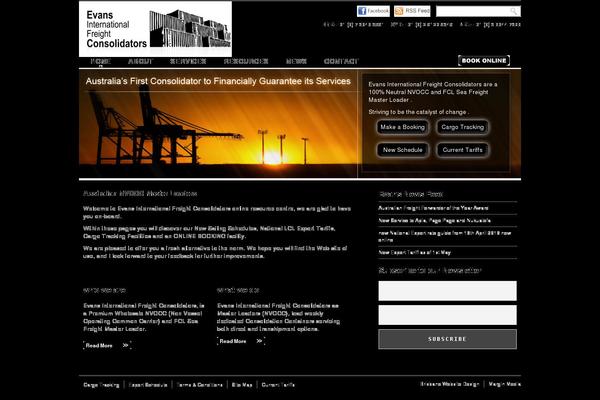Open the RSS Feed link
The height and width of the screenshot is (400, 600).
(x=412, y=11)
